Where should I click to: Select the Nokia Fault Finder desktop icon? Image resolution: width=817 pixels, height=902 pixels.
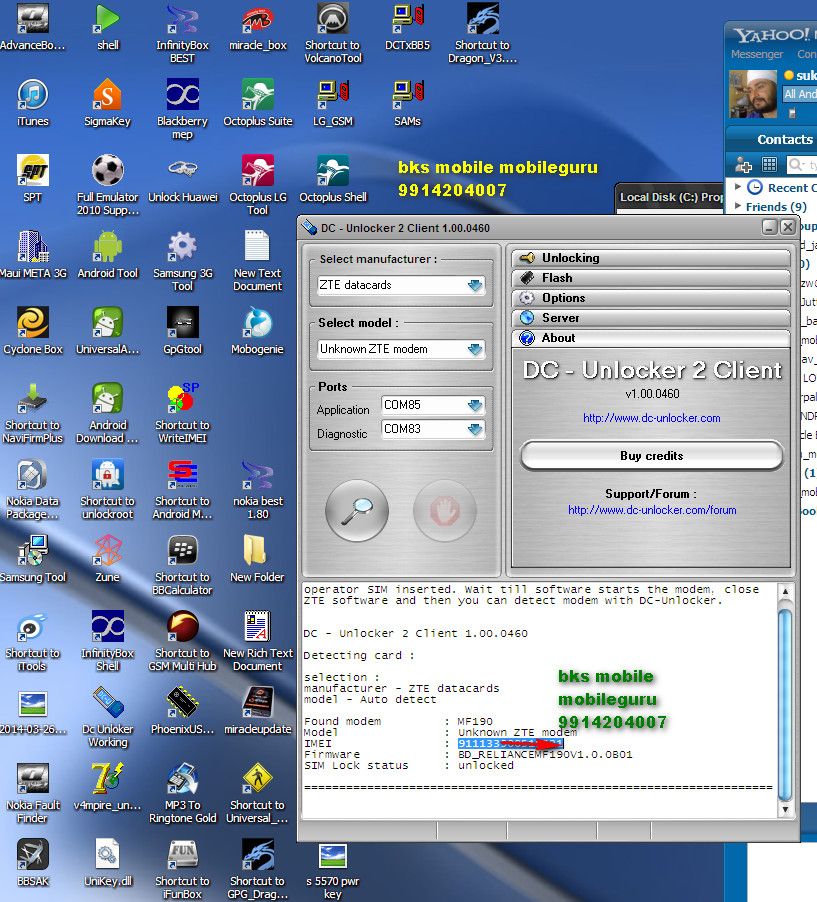pos(33,793)
